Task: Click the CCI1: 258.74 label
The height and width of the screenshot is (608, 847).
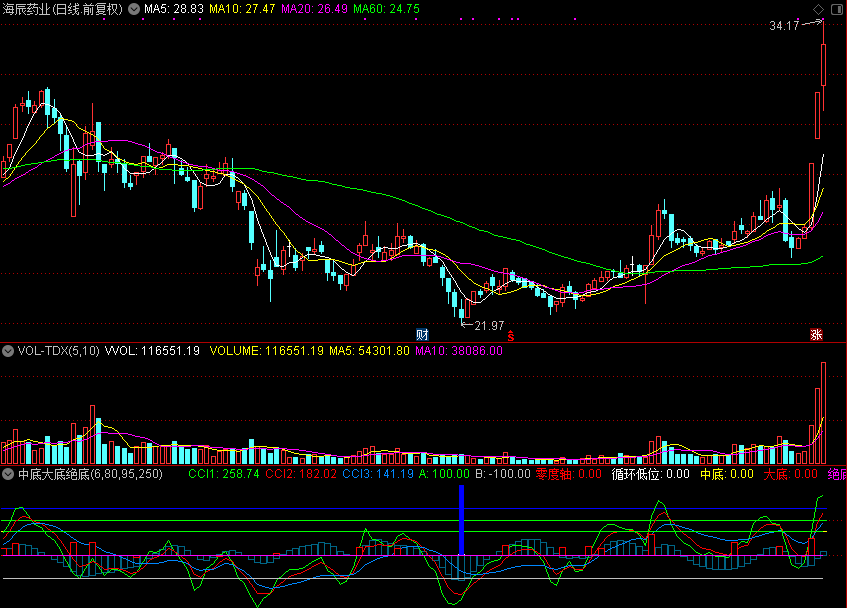Action: click(x=224, y=474)
